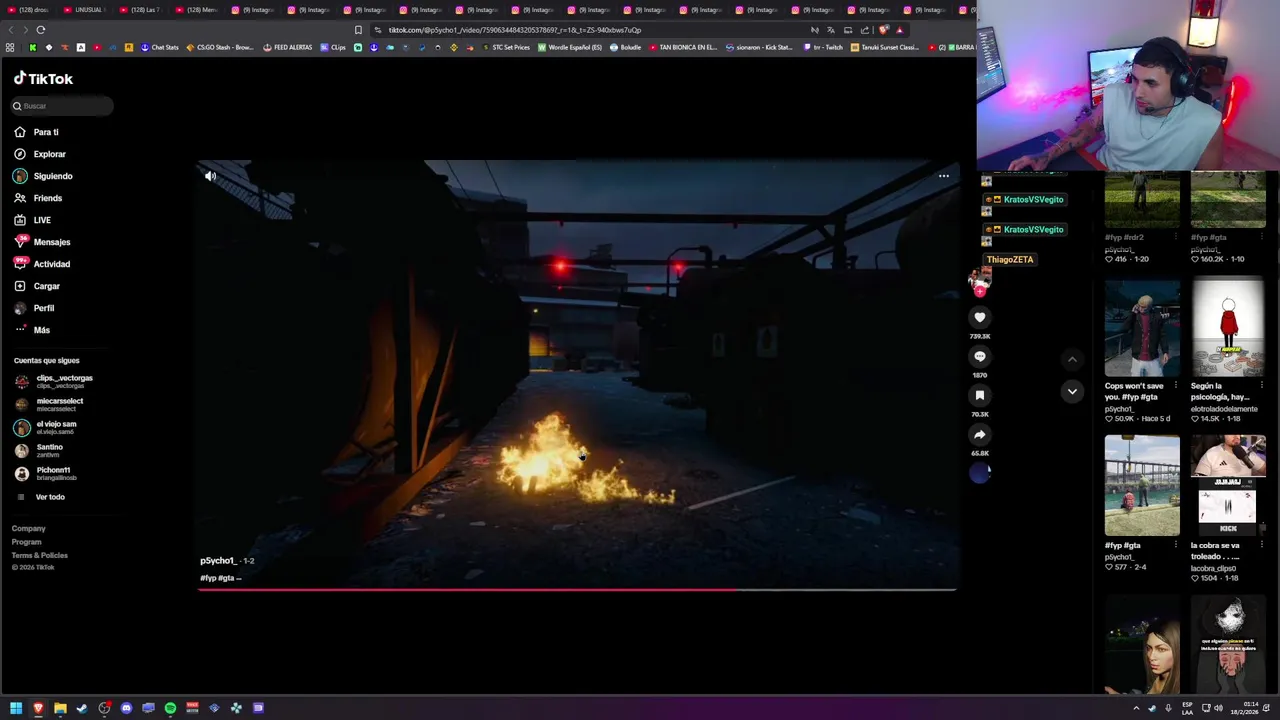
Task: Open options for la cobra se va video
Action: [x=1262, y=545]
